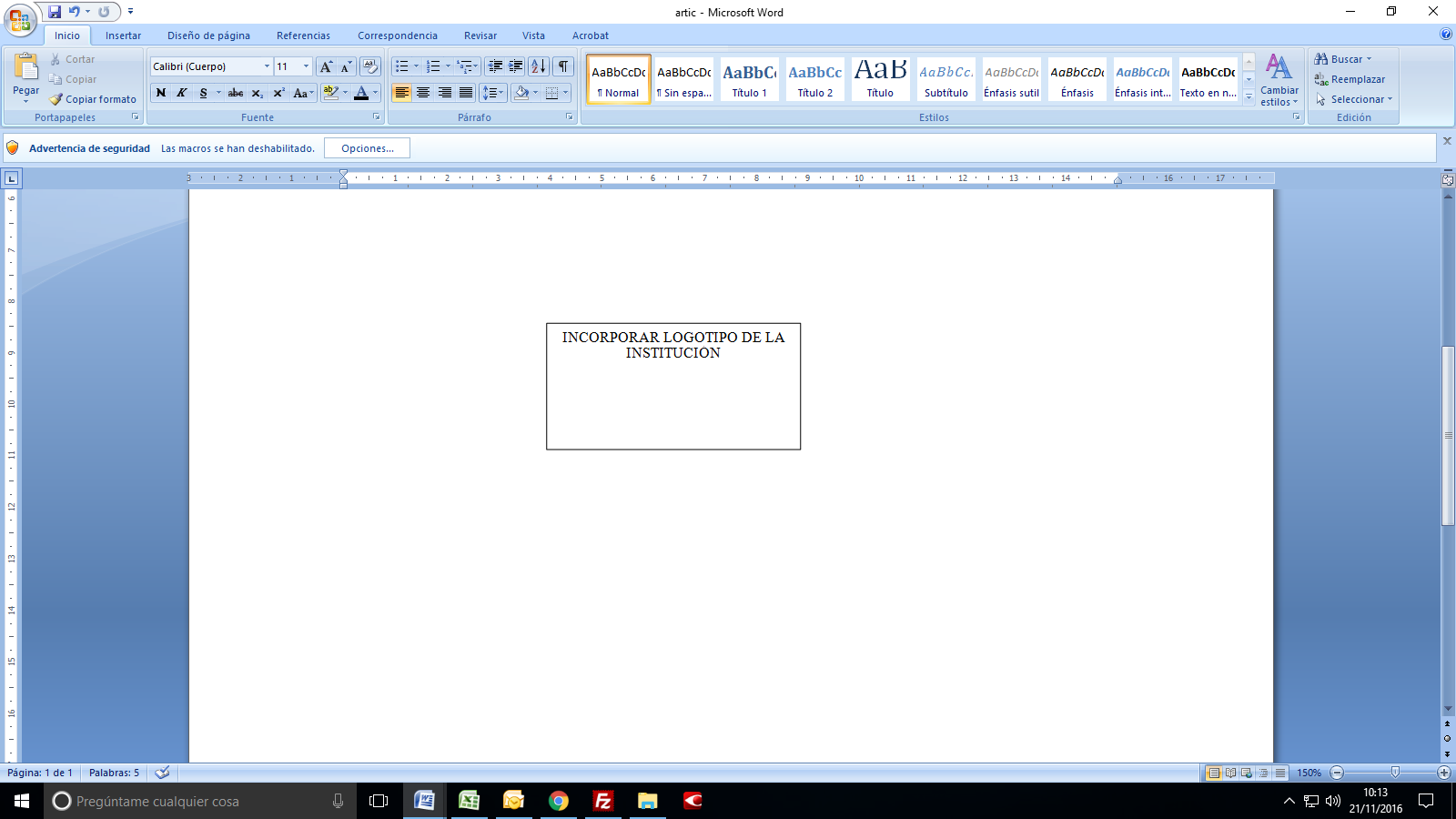Activate Copiar formato painter
This screenshot has height=819, width=1456.
[93, 99]
